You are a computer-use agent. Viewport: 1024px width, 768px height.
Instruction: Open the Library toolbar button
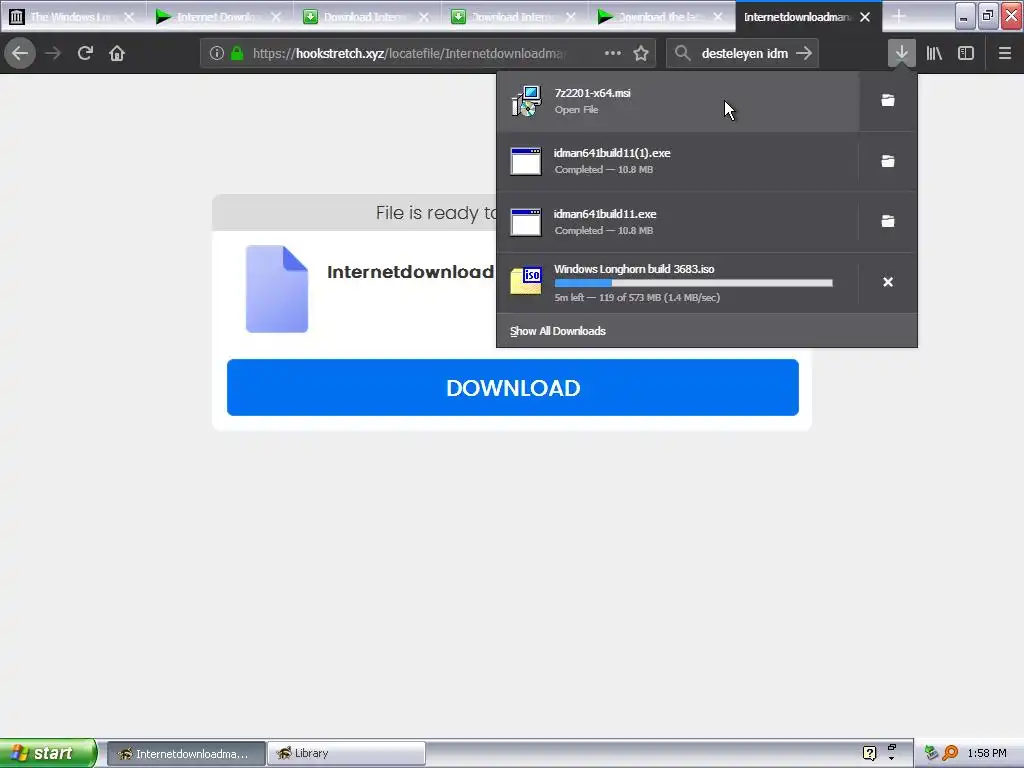coord(934,53)
